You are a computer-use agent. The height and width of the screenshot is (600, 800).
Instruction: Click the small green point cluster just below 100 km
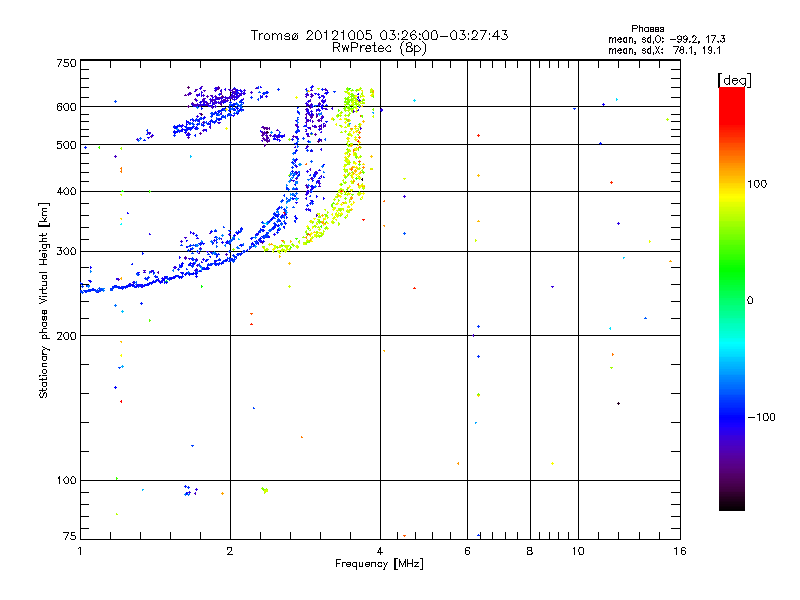point(264,490)
